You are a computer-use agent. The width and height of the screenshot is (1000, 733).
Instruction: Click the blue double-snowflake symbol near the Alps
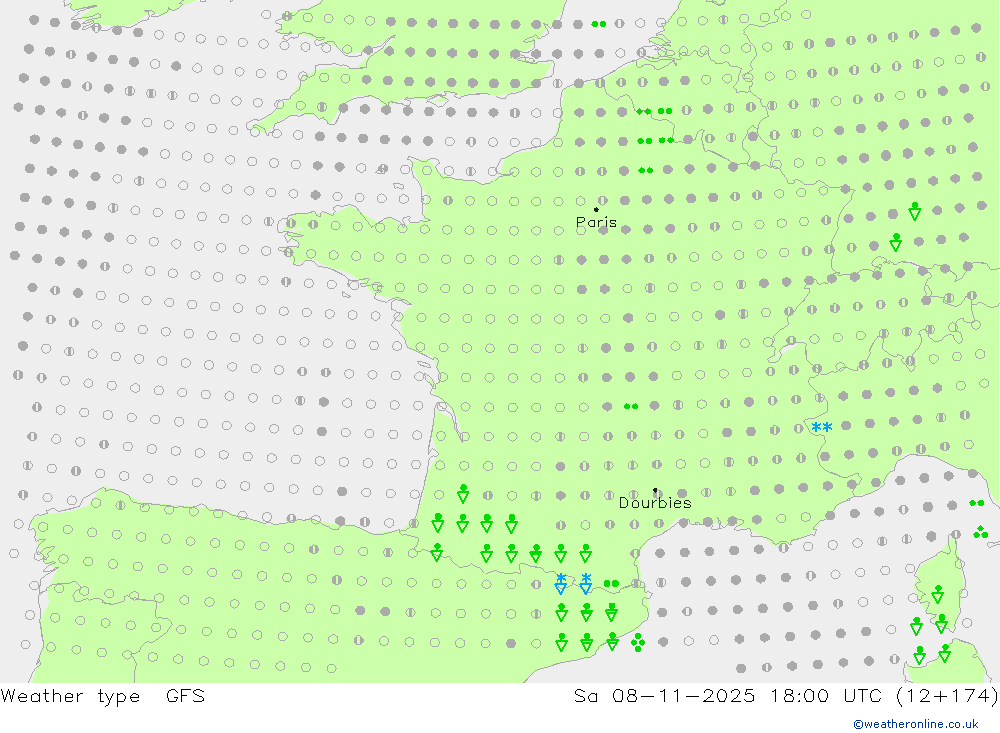tap(821, 427)
